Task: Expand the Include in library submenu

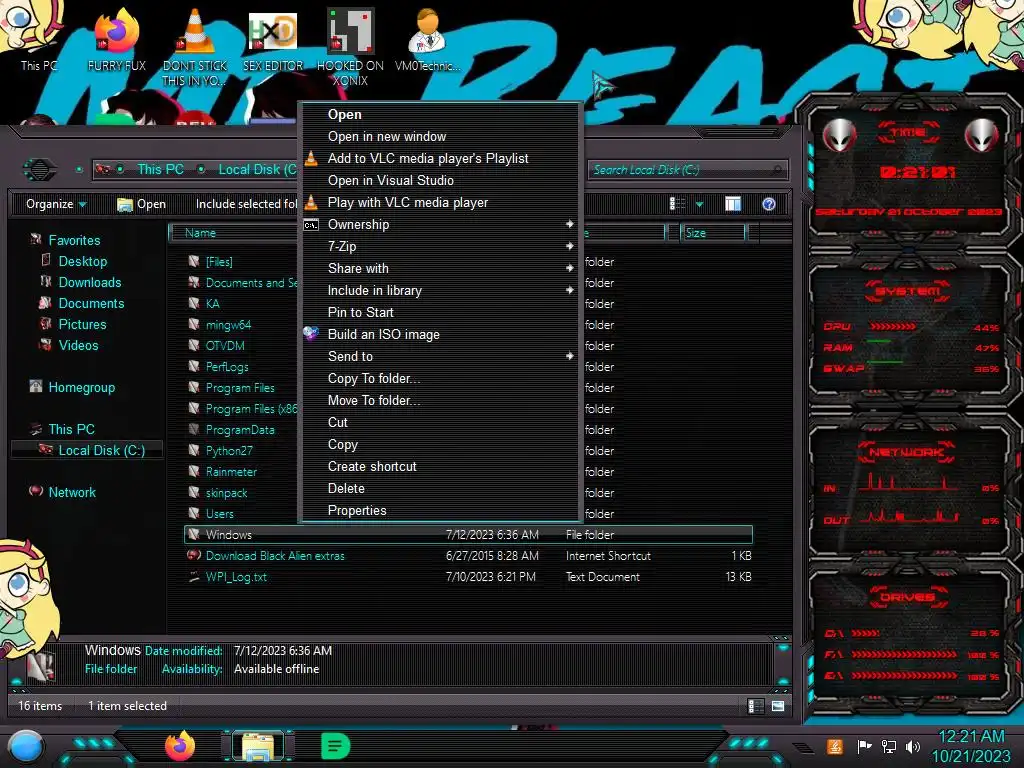Action: click(x=440, y=291)
